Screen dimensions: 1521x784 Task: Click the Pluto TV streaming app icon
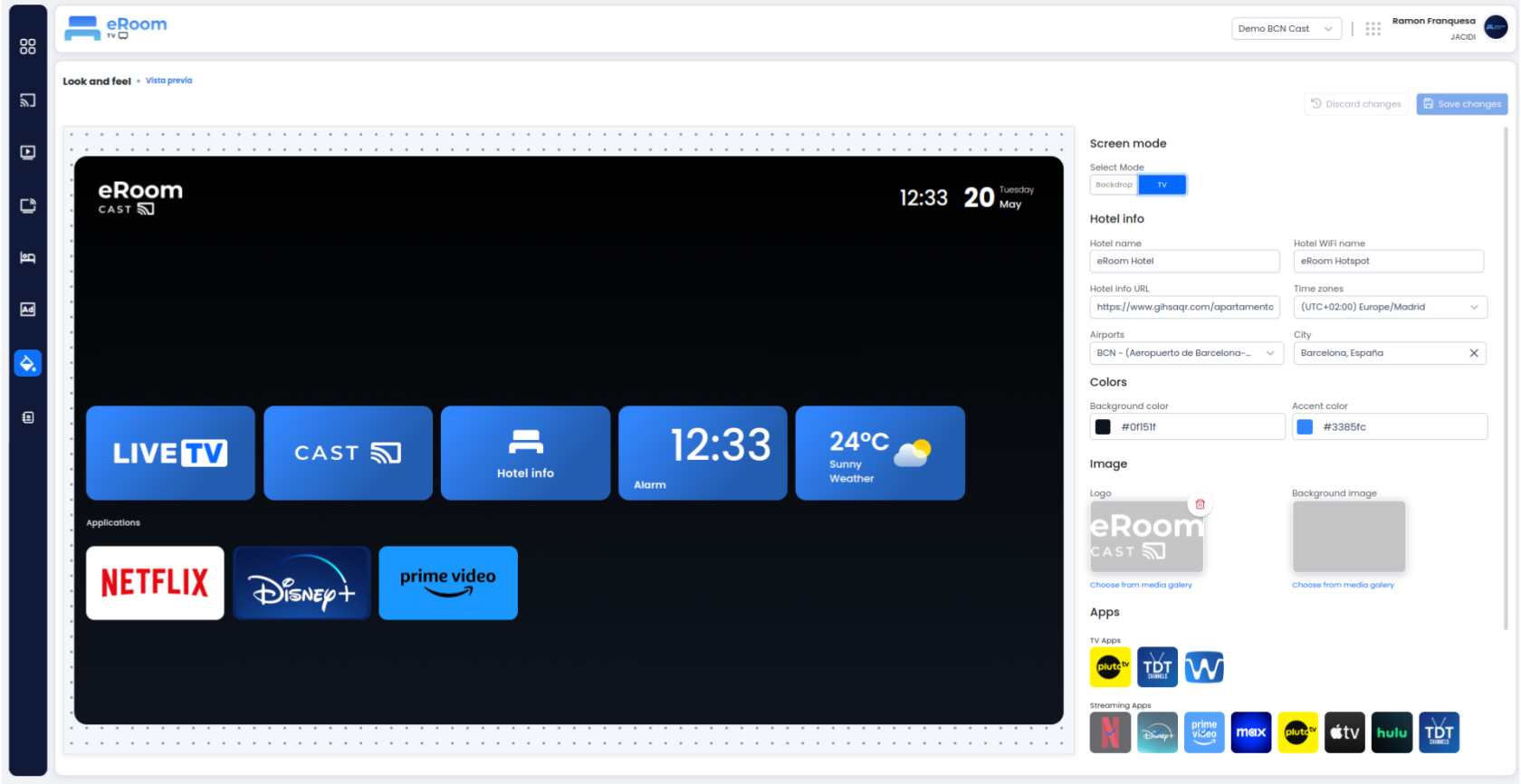pos(1297,732)
